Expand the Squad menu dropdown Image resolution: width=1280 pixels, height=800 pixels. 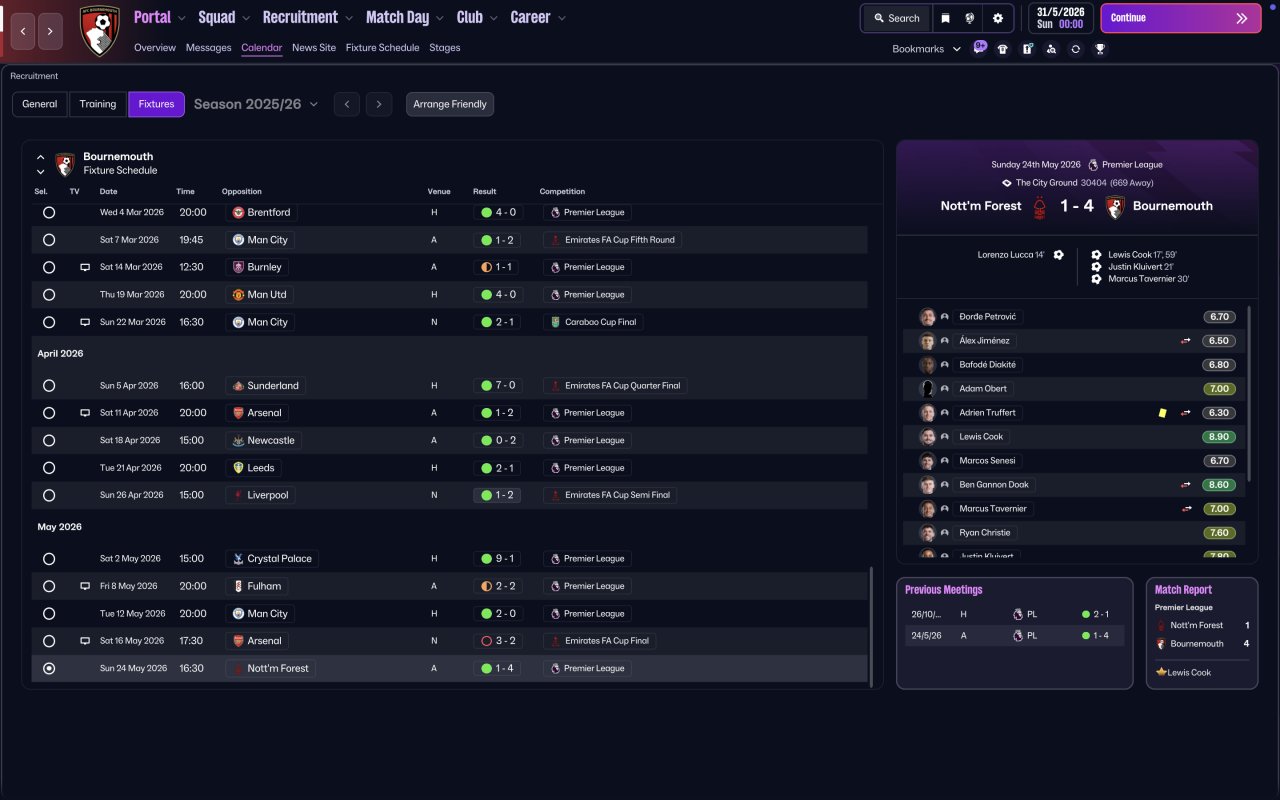pyautogui.click(x=245, y=18)
